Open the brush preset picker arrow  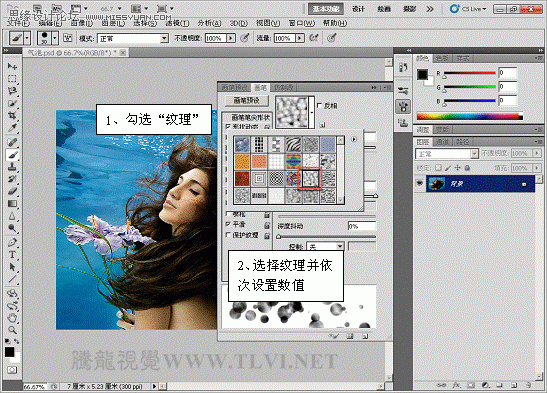[55, 38]
